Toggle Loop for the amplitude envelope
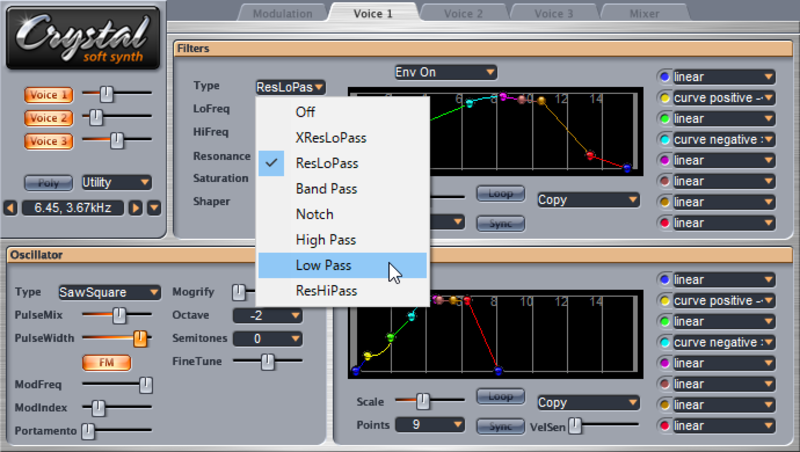Viewport: 800px width, 452px height. click(x=501, y=396)
